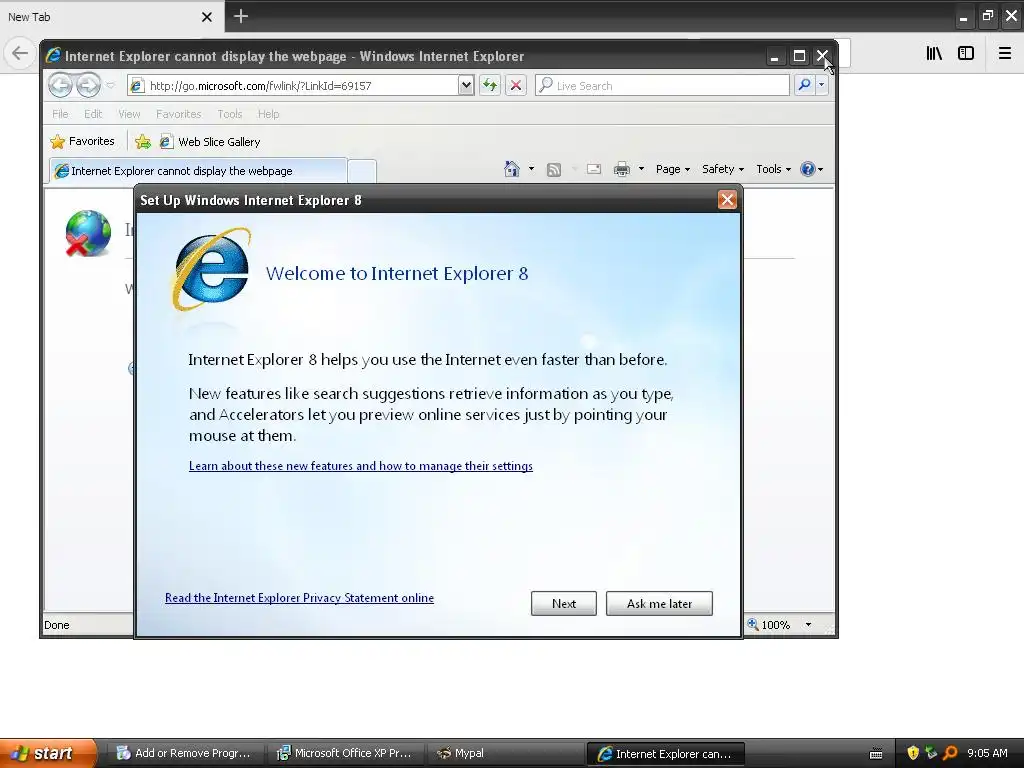This screenshot has height=768, width=1024.
Task: Click the Favorites star button
Action: click(82, 141)
